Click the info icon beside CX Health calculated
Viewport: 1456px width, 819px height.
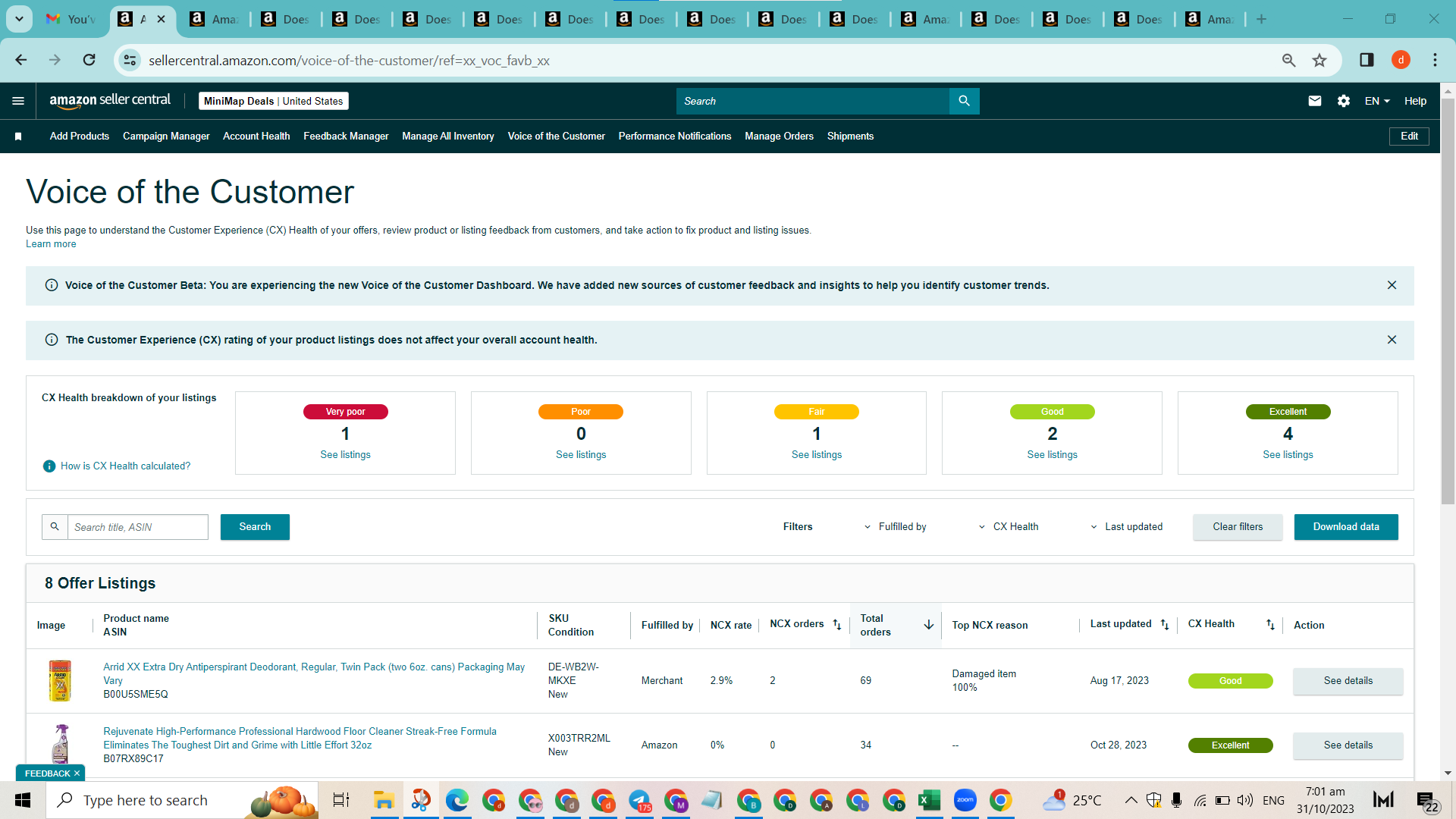click(x=49, y=466)
